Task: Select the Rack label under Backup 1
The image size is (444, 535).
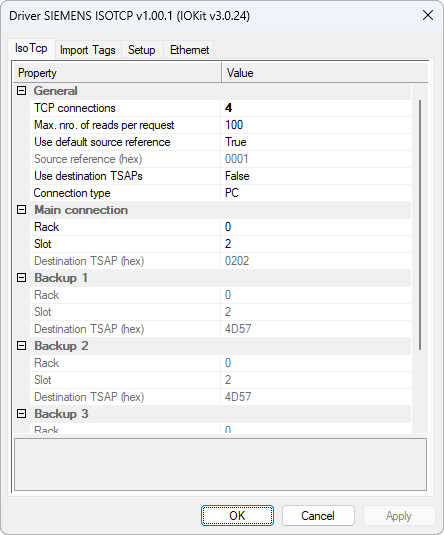Action: click(x=46, y=295)
